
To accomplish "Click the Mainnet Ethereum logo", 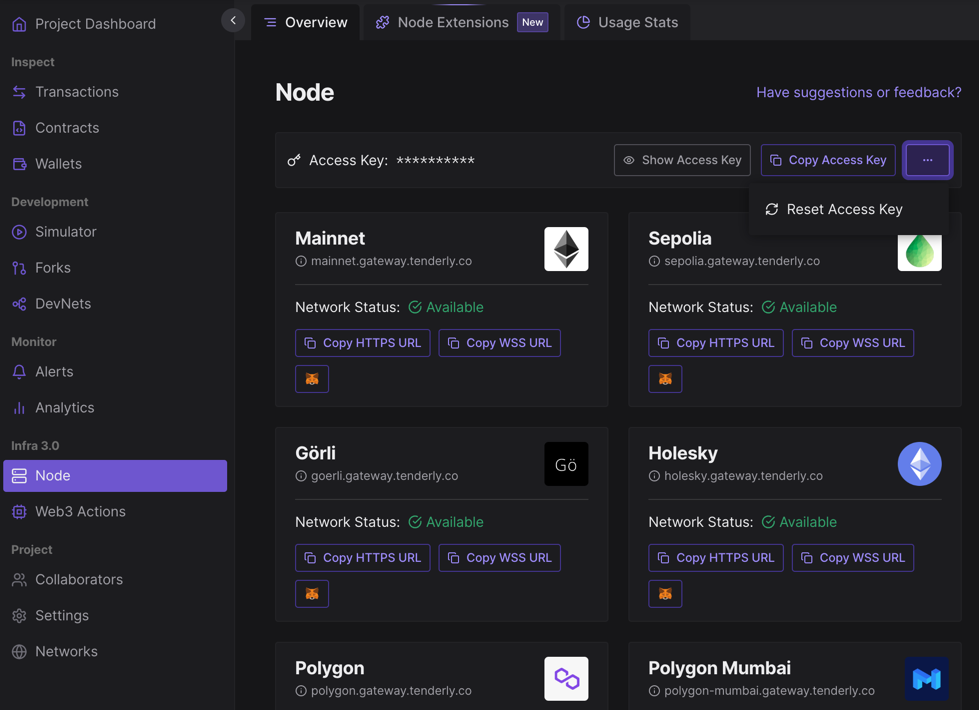I will (566, 249).
